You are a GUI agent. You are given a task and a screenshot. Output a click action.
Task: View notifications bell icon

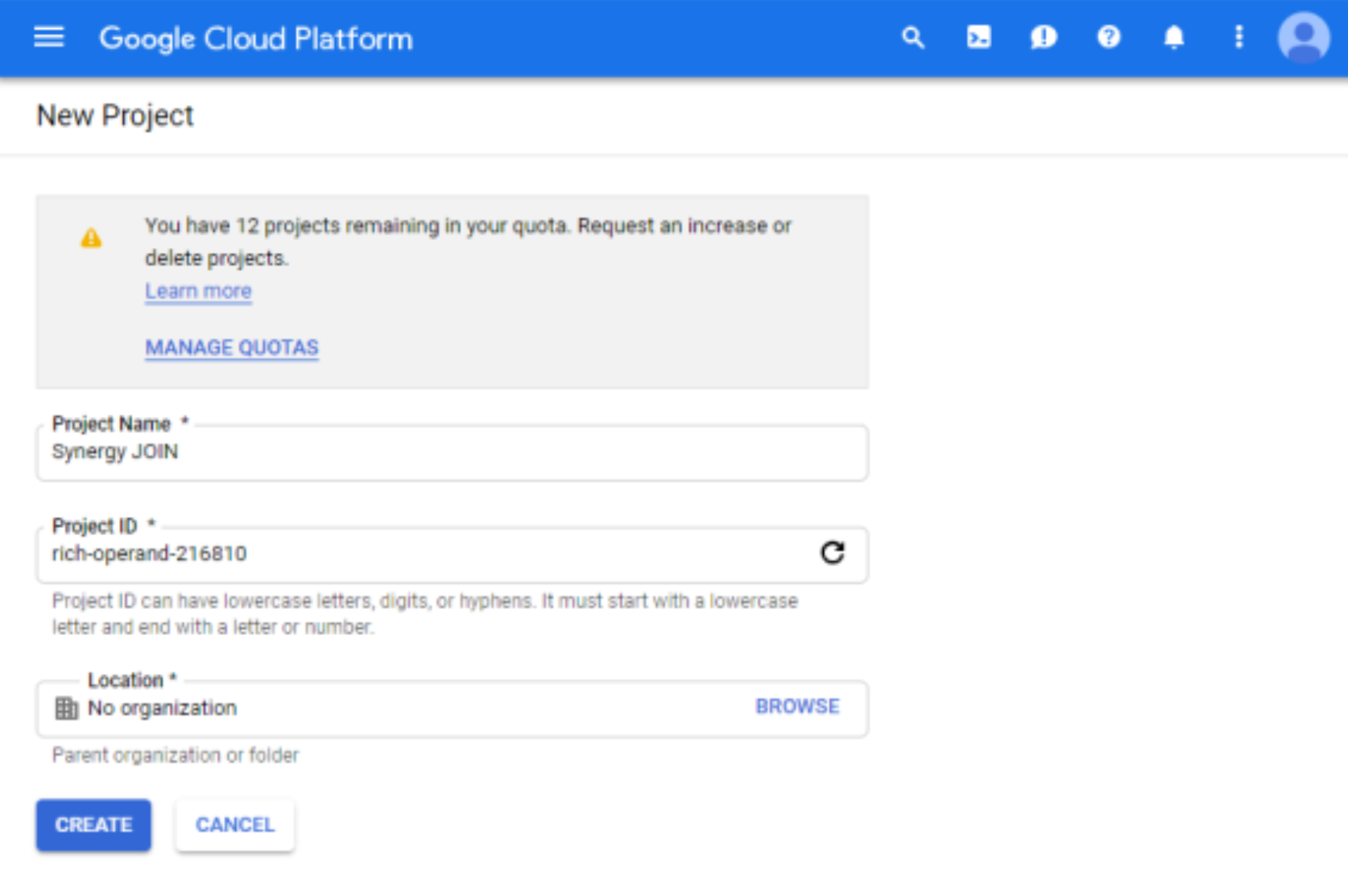(1174, 37)
